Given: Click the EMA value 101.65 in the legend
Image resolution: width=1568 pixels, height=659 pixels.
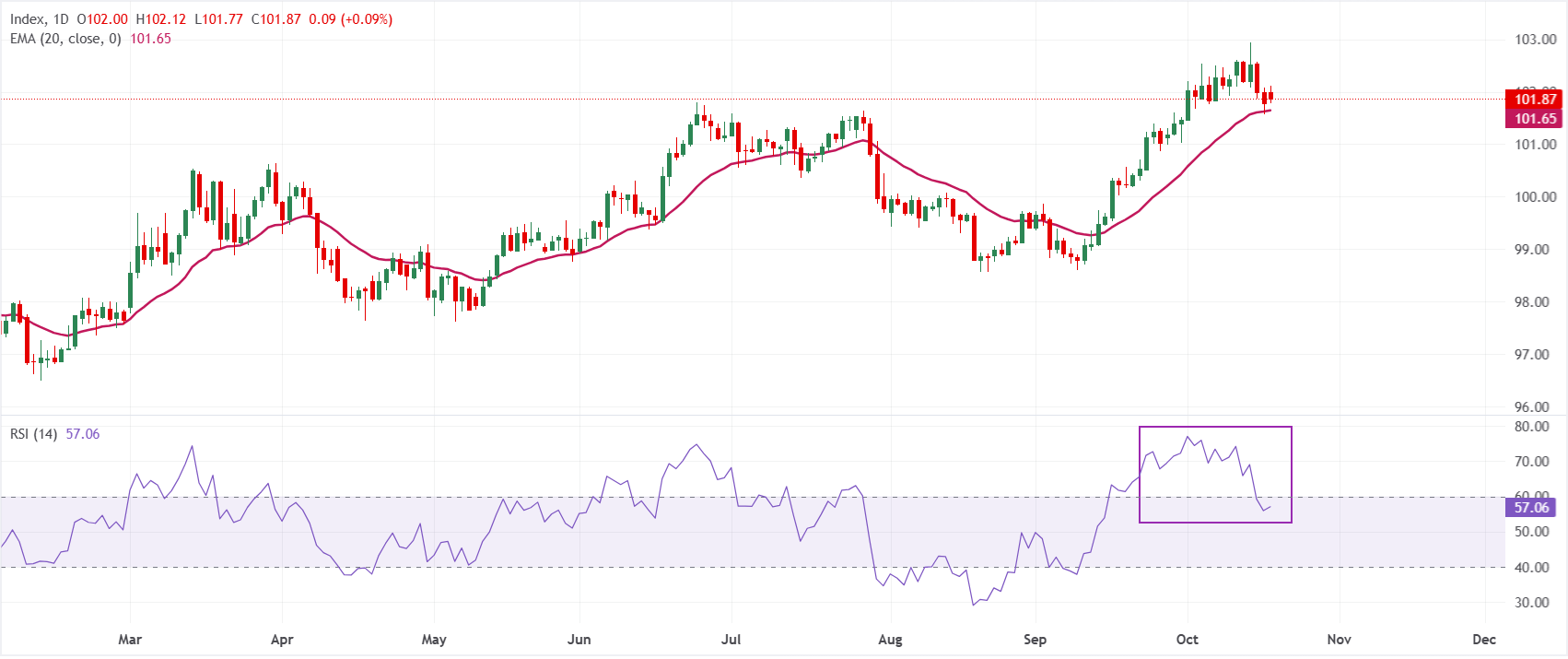Looking at the screenshot, I should coord(151,39).
